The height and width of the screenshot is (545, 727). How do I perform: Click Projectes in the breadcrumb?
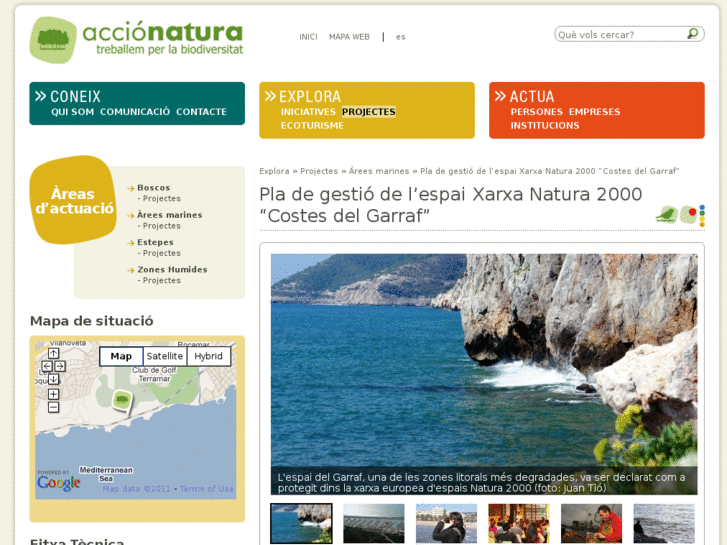tap(319, 171)
